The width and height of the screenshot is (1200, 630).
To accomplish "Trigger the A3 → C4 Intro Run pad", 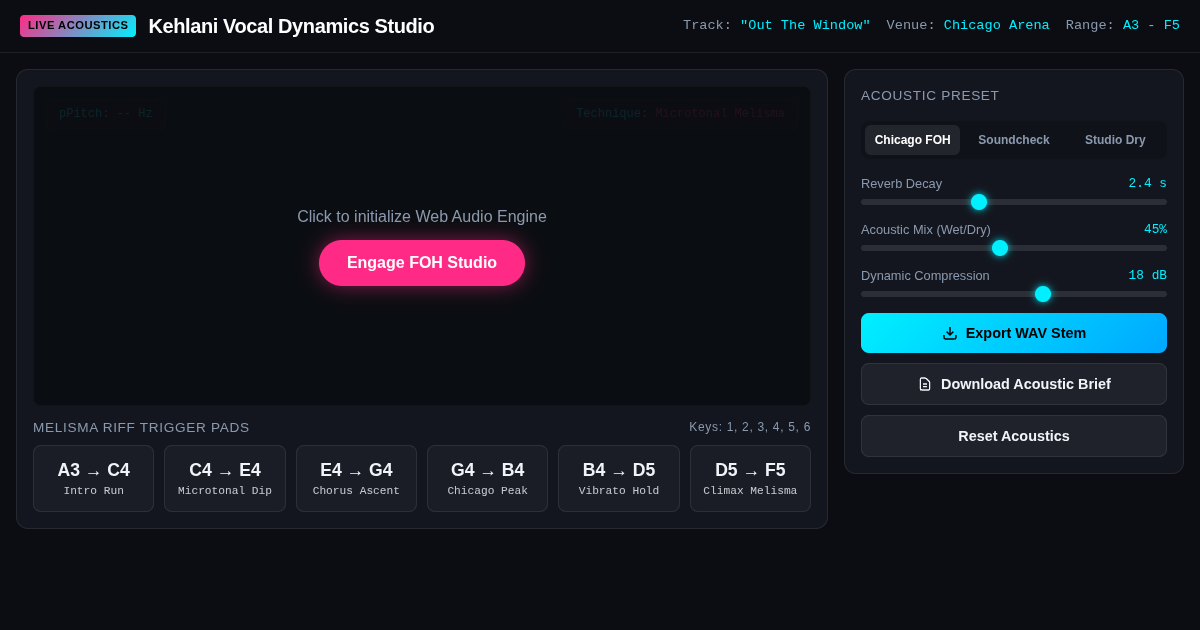I will 94,478.
